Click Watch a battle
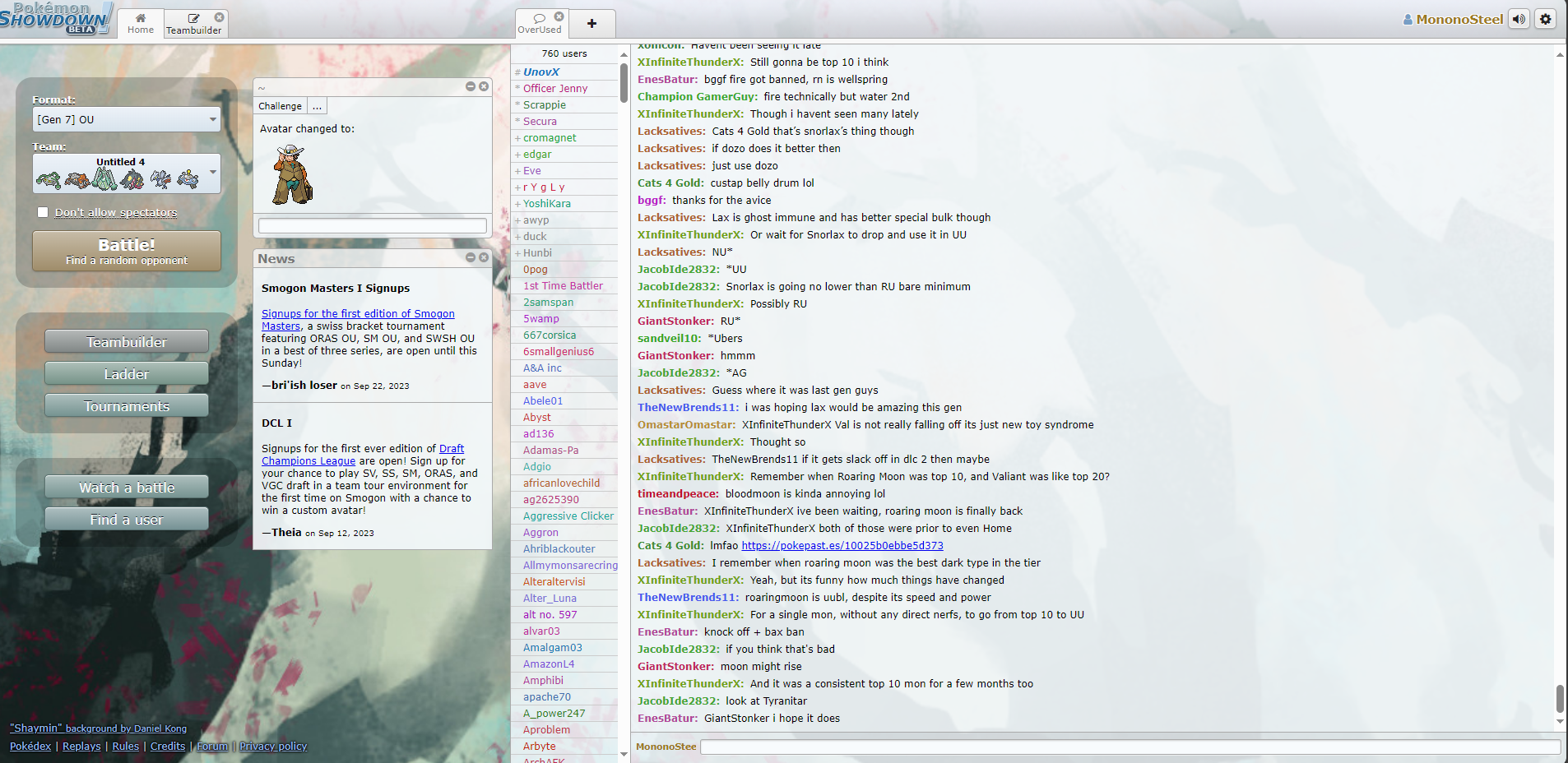The width and height of the screenshot is (1568, 763). tap(127, 487)
